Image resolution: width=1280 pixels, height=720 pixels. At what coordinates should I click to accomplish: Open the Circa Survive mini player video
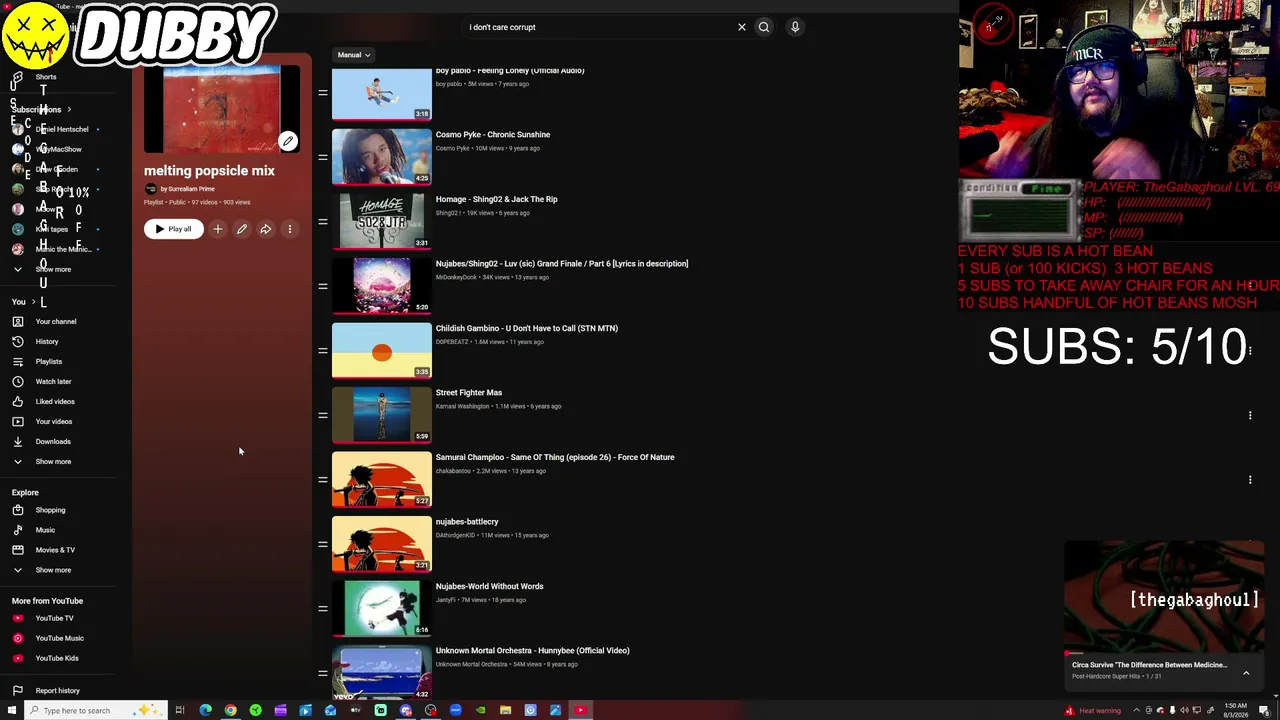click(1164, 597)
